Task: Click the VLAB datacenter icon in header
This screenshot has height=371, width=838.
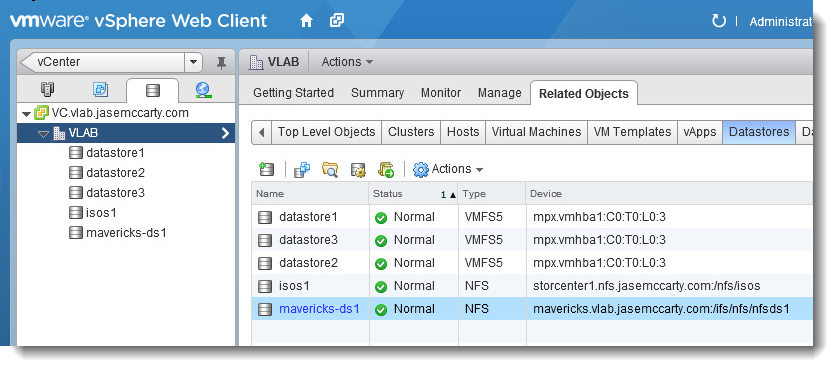Action: 257,62
